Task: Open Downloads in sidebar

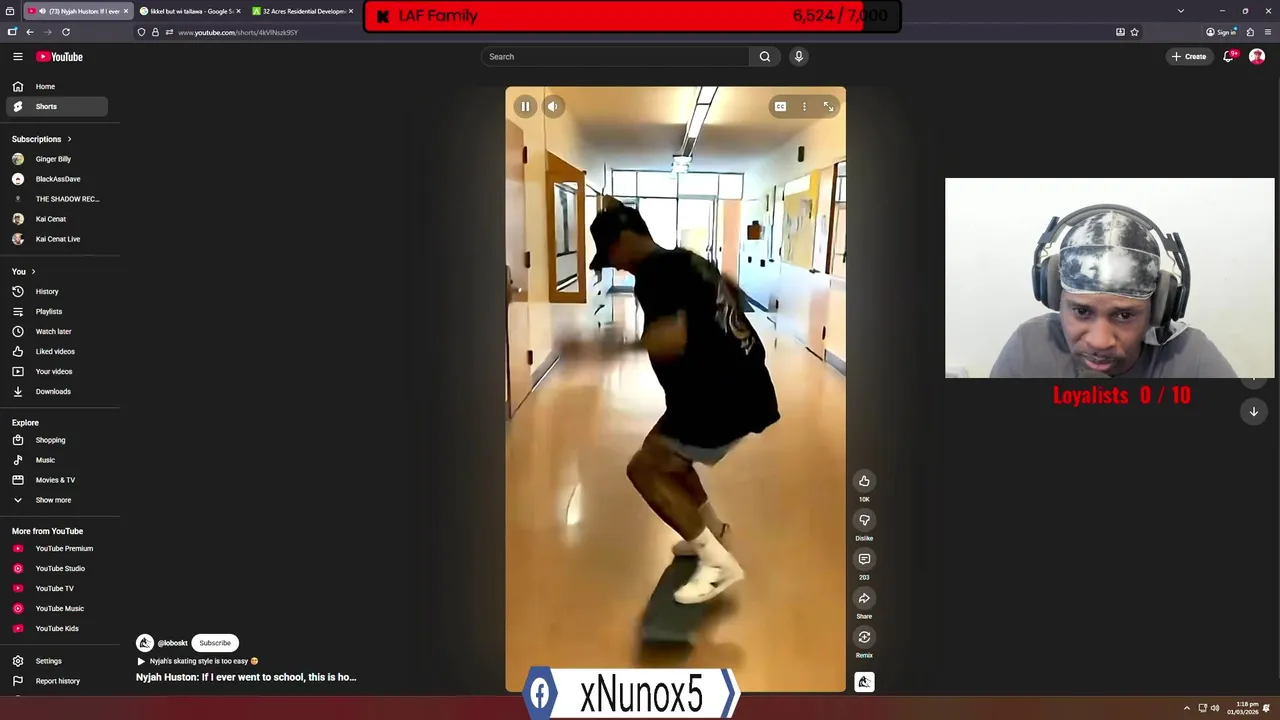Action: pyautogui.click(x=57, y=392)
